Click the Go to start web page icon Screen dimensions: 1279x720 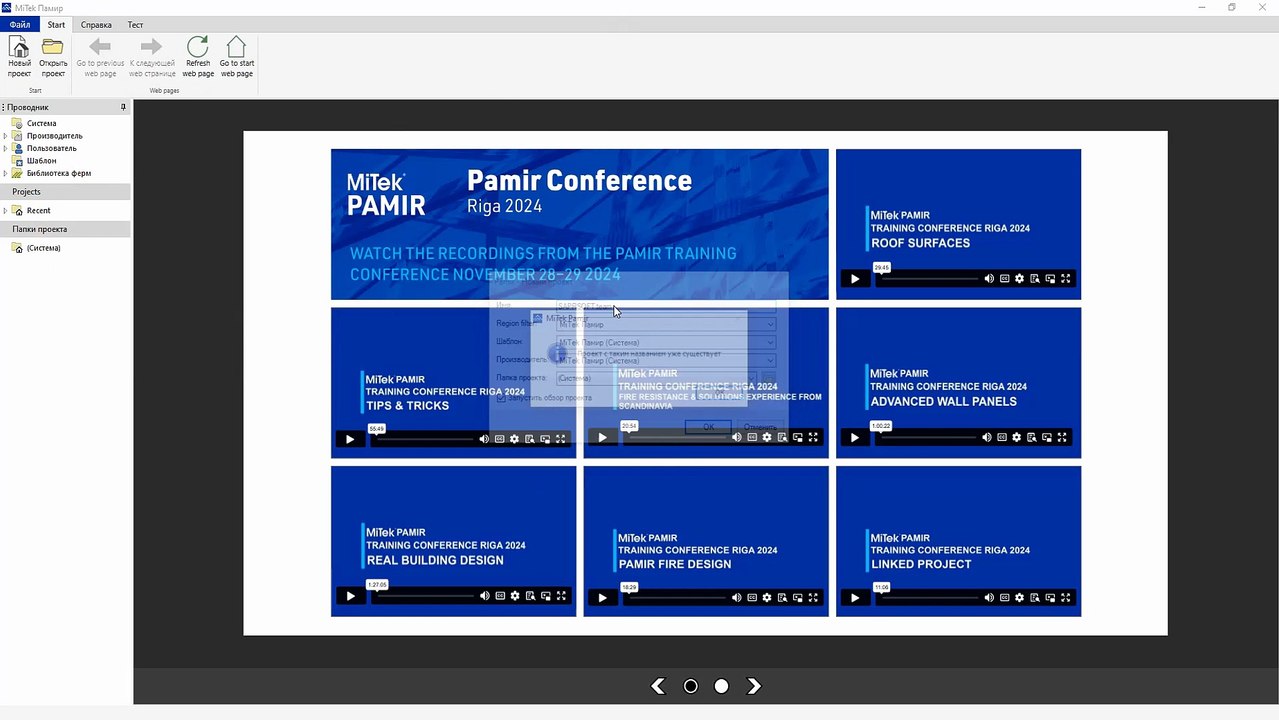tap(236, 47)
